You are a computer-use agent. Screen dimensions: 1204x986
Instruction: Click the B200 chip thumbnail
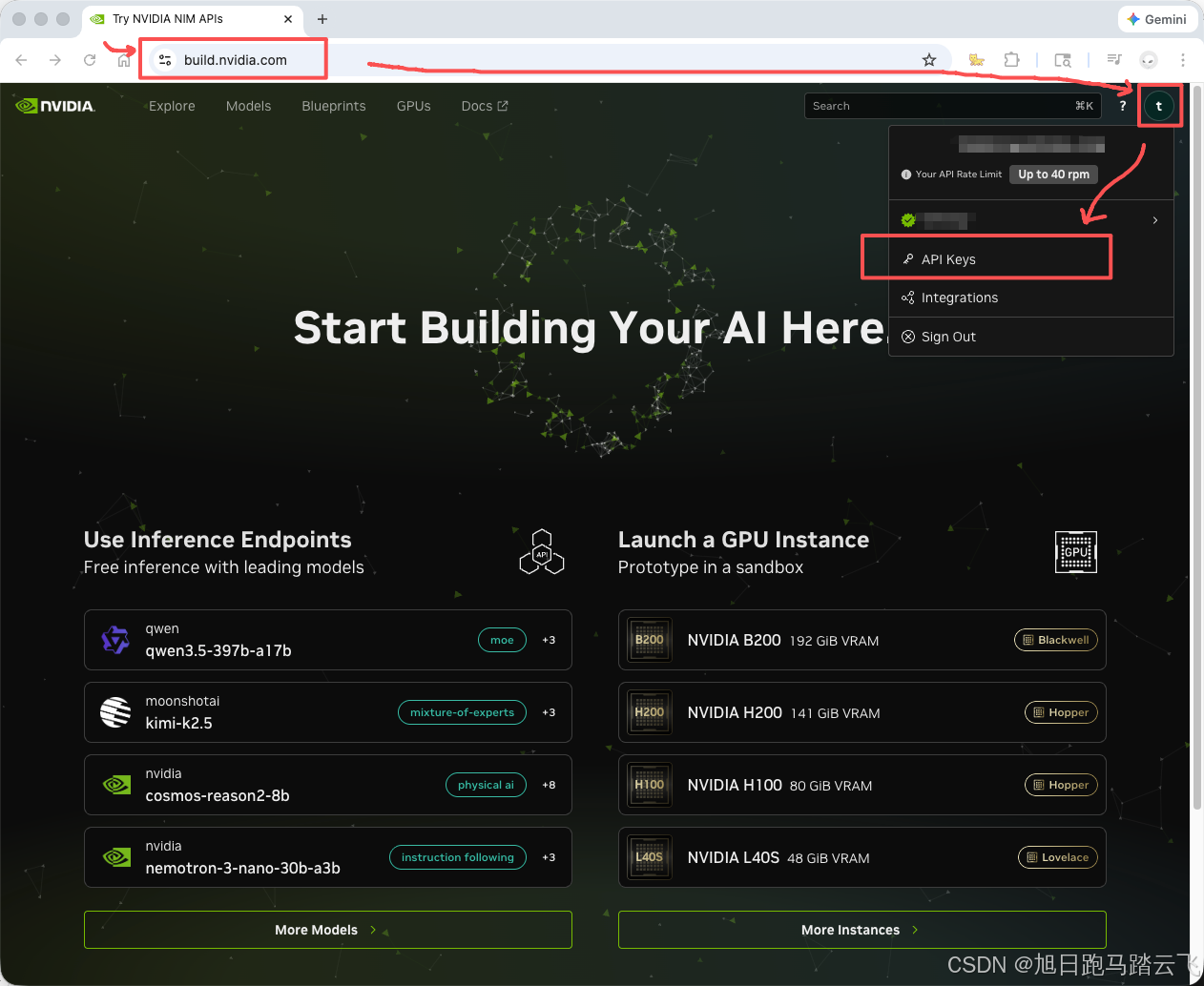[650, 640]
